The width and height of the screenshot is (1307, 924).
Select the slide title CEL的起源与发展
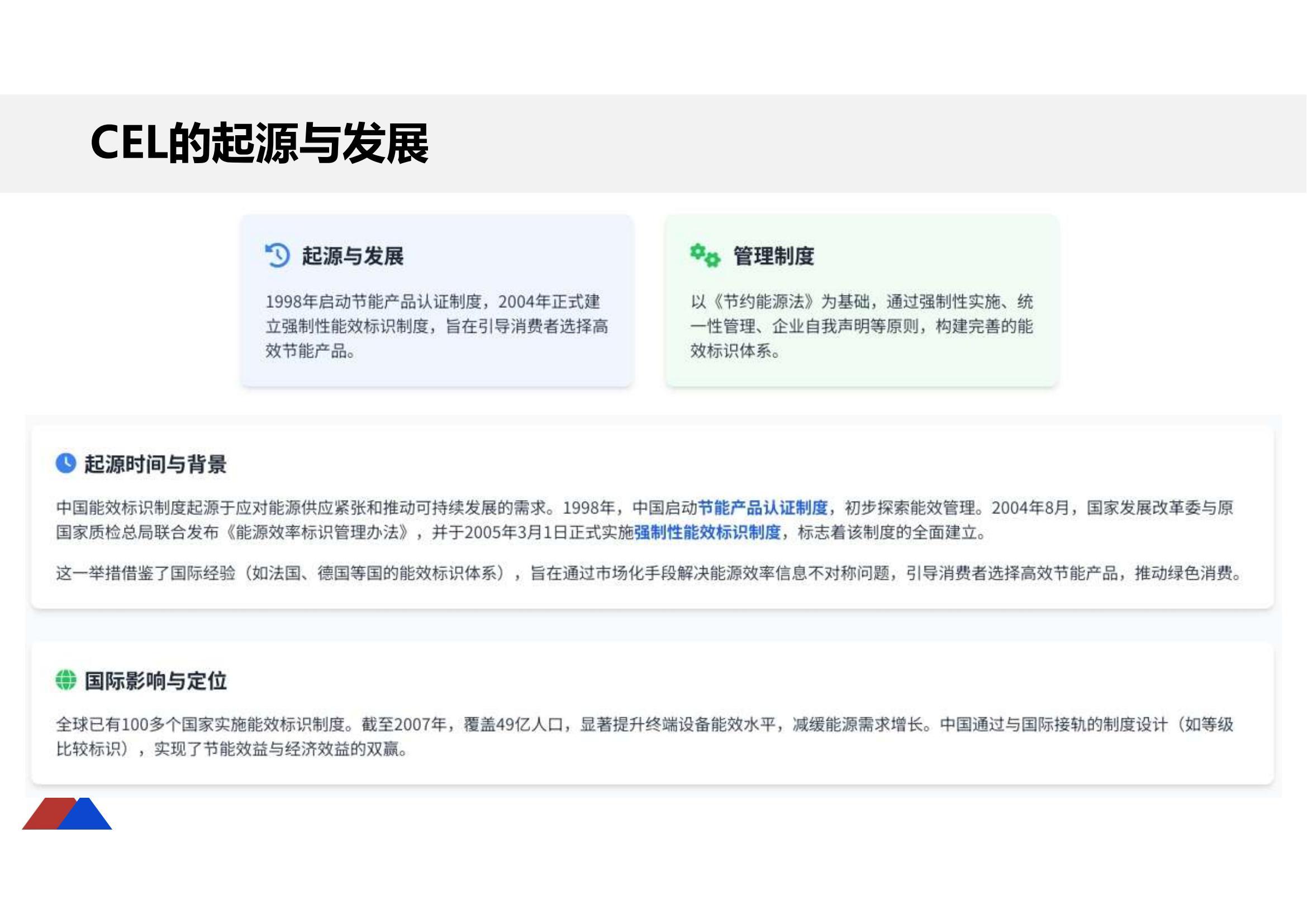coord(259,144)
